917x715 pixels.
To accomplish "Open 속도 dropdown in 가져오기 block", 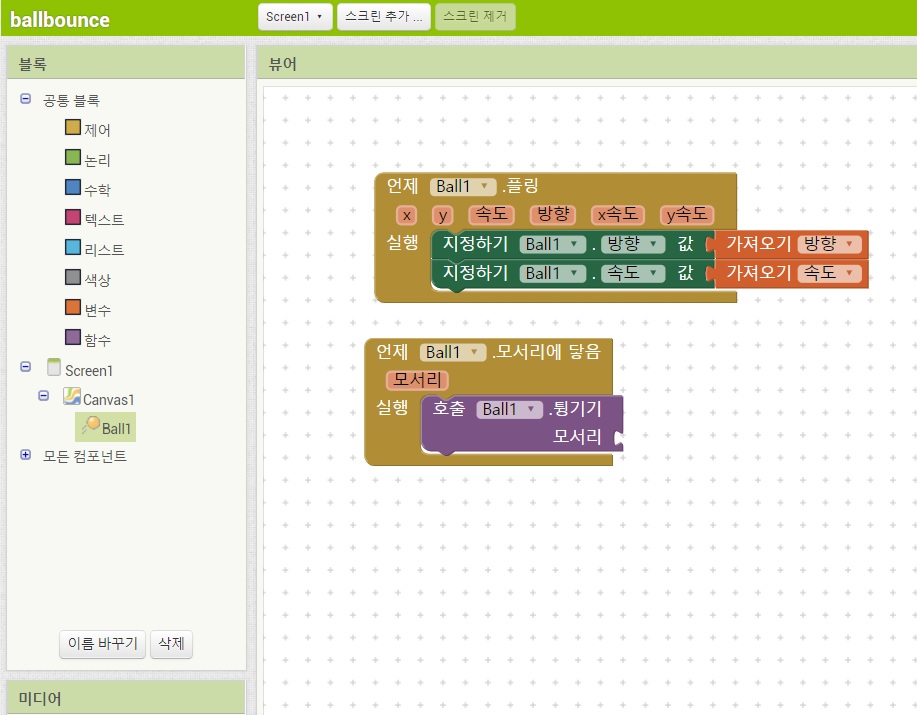I will pos(829,273).
